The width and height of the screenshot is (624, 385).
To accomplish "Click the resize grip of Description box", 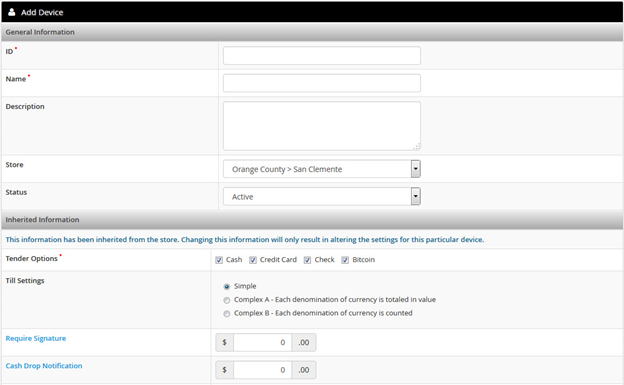I will coord(417,147).
